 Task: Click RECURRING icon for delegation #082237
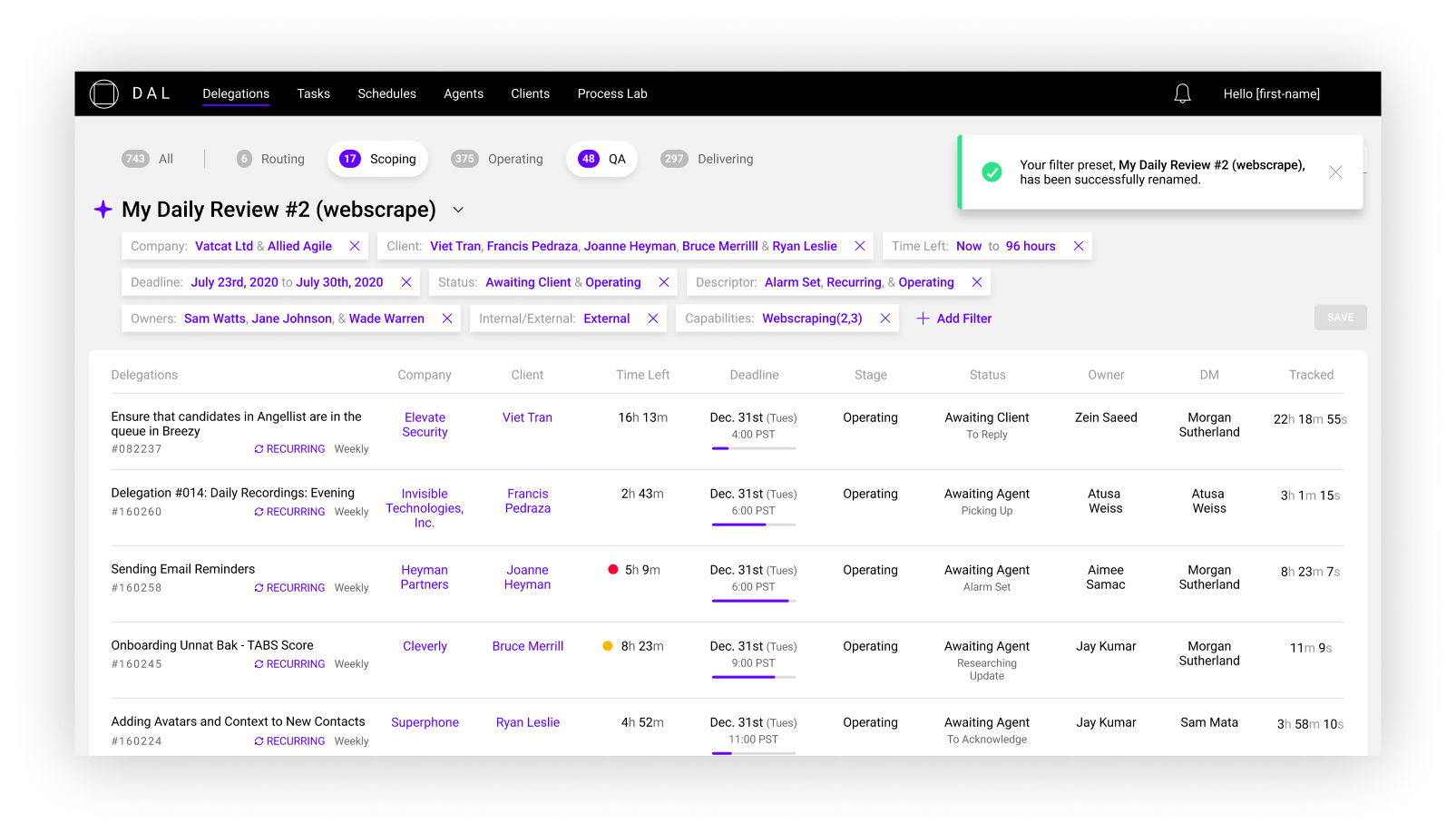click(259, 449)
